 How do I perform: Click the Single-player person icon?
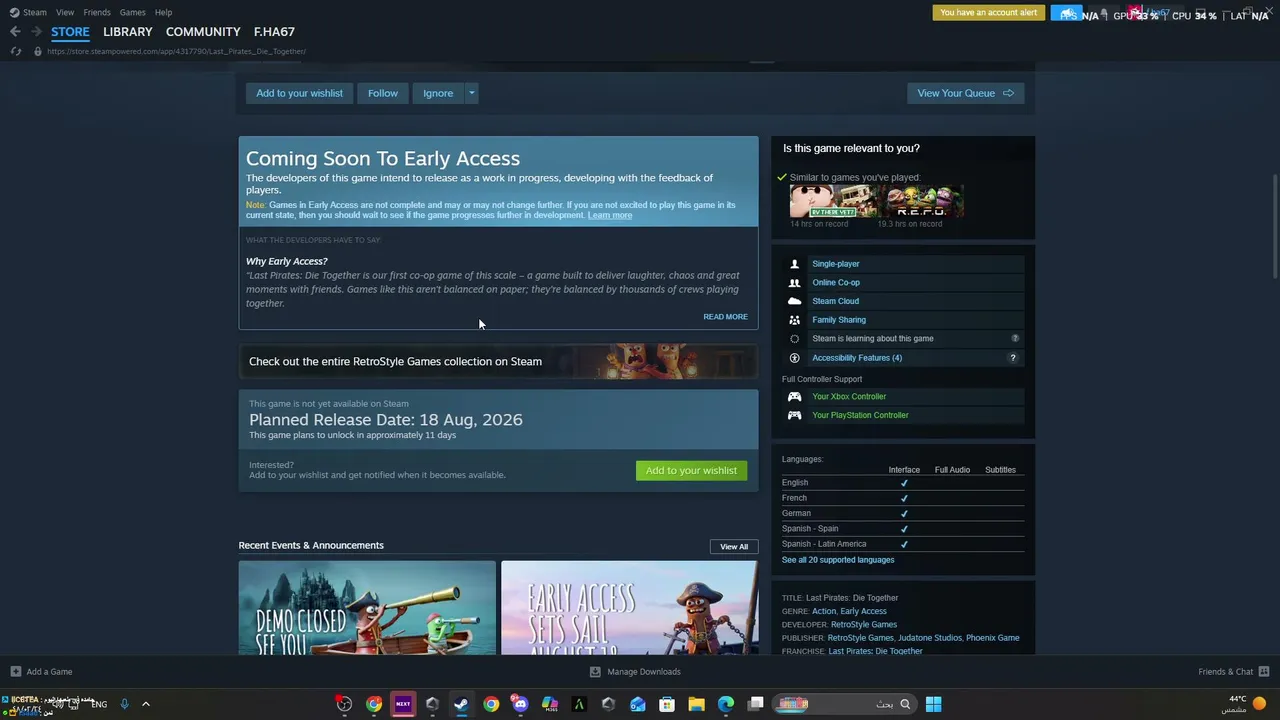click(x=794, y=264)
